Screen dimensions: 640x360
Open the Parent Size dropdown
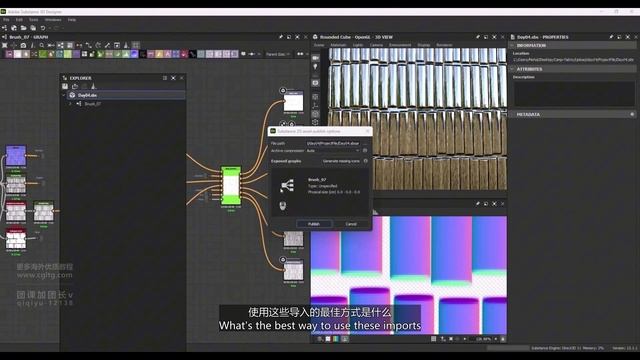pyautogui.click(x=278, y=54)
